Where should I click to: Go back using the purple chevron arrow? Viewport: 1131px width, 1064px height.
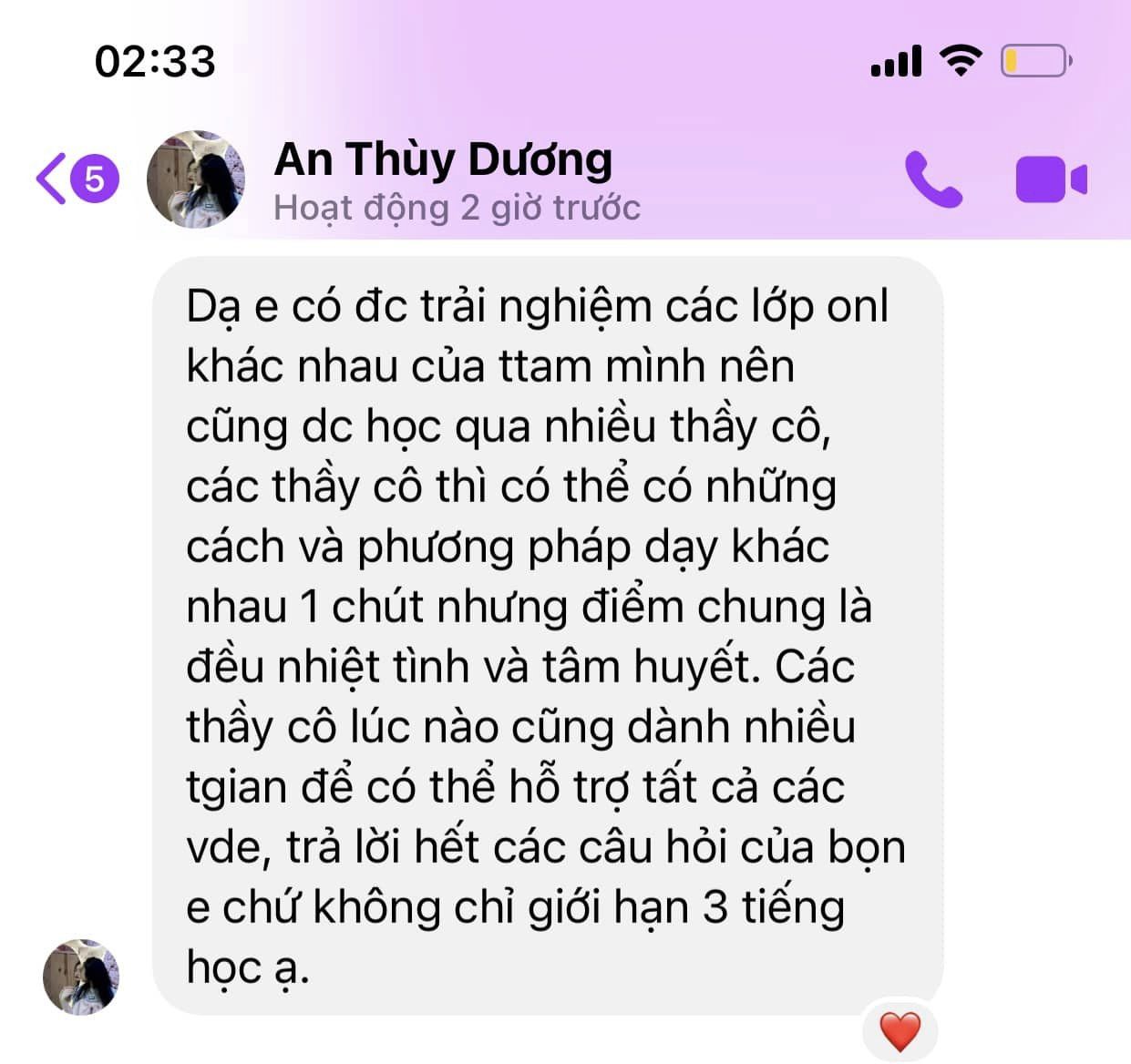tap(52, 179)
